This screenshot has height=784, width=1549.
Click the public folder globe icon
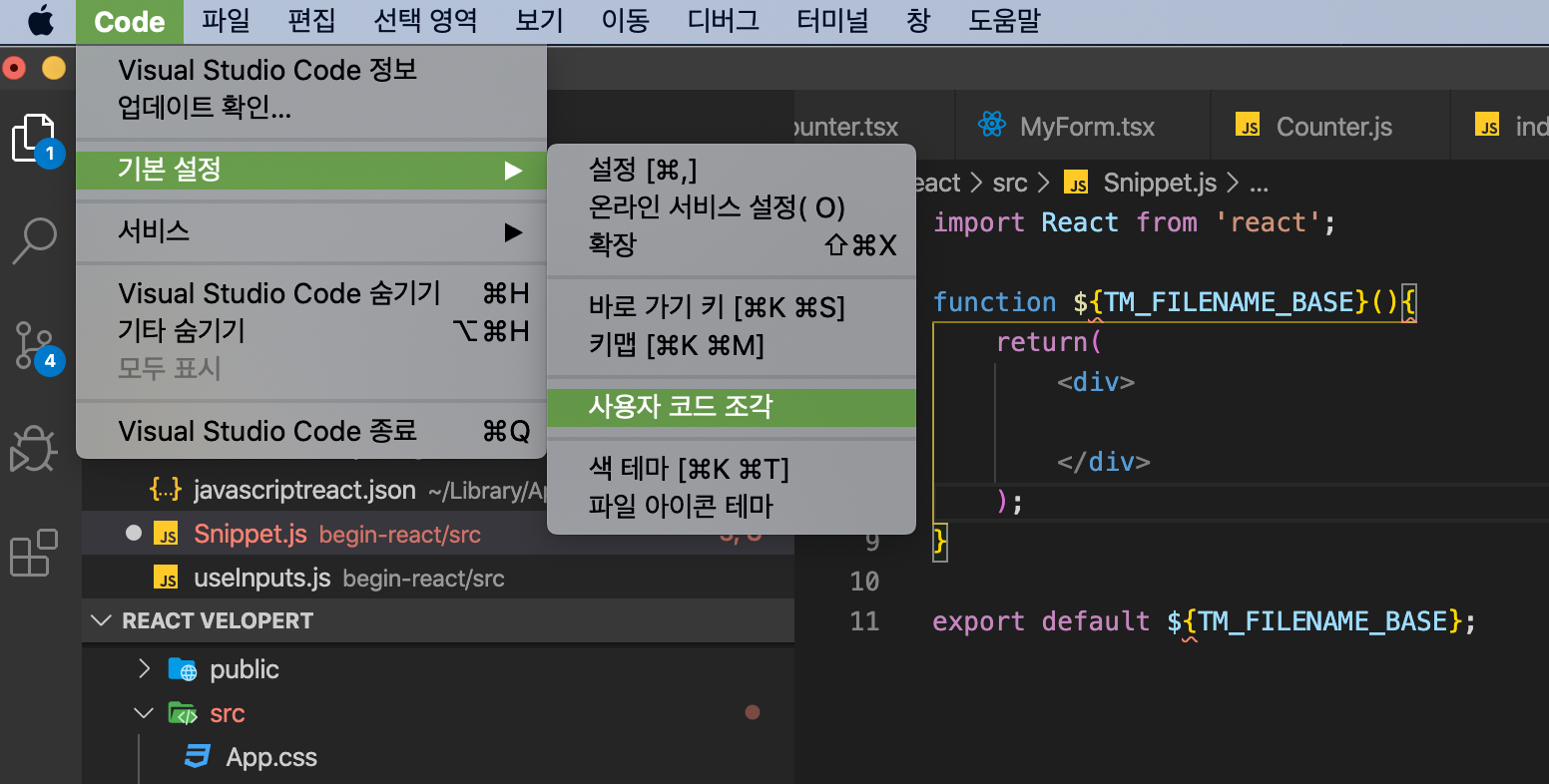pyautogui.click(x=183, y=669)
